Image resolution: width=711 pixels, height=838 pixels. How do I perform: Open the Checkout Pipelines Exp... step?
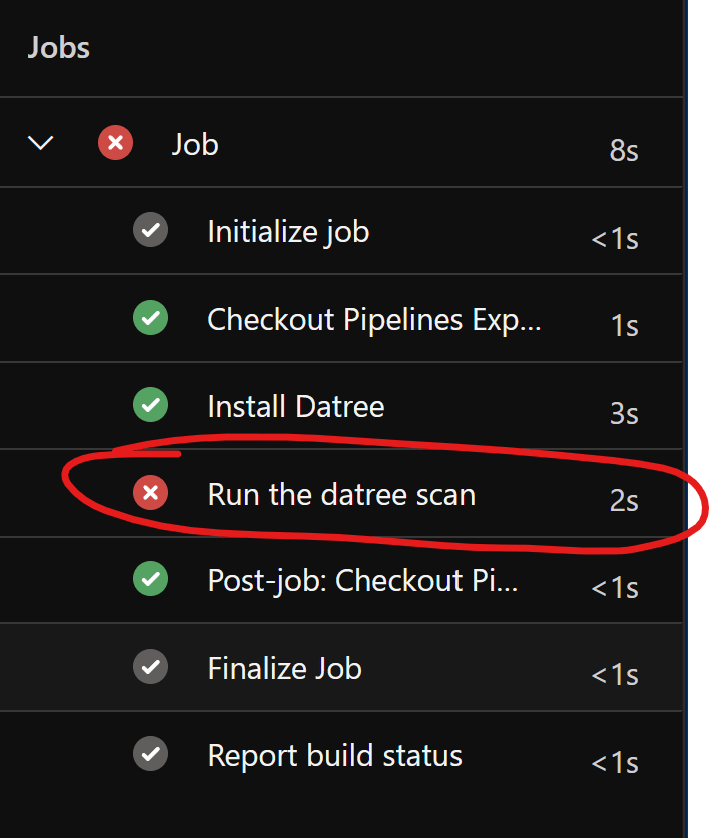point(374,320)
